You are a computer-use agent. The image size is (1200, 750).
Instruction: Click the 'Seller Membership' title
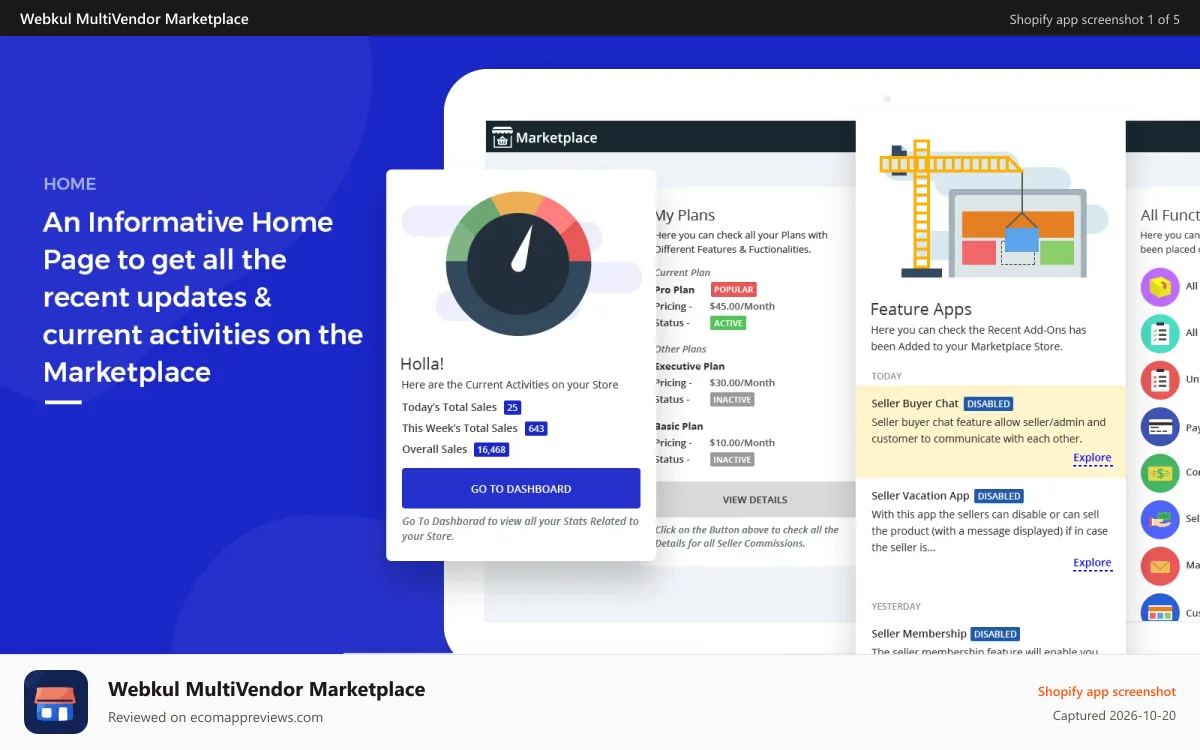(919, 633)
